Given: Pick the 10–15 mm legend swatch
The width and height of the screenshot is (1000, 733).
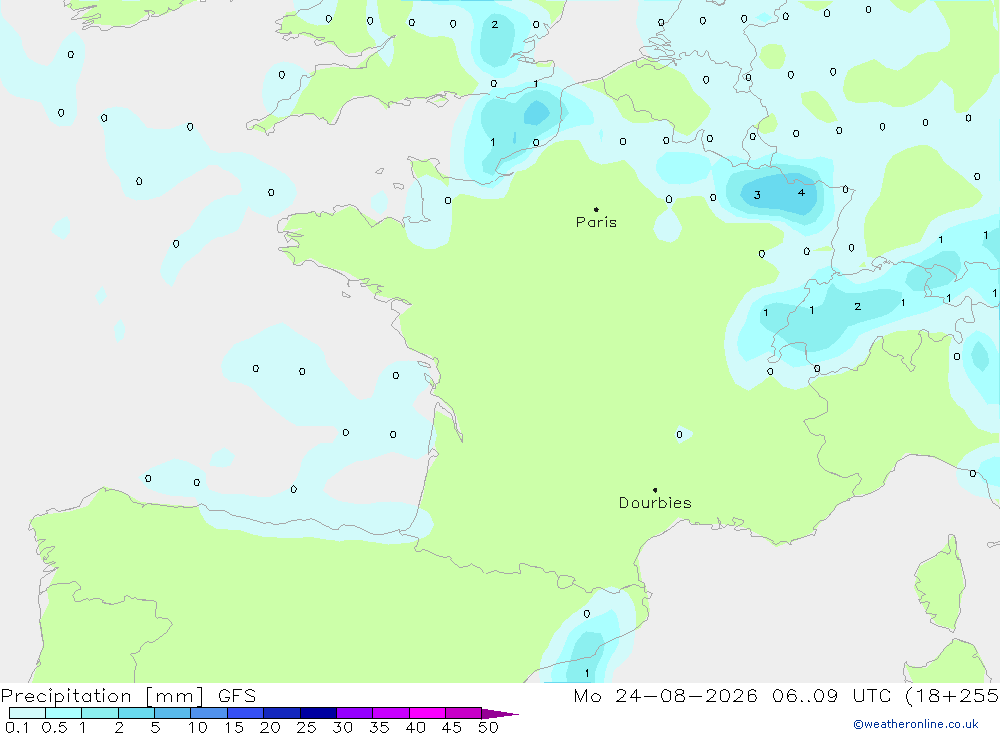Looking at the screenshot, I should coord(209,713).
